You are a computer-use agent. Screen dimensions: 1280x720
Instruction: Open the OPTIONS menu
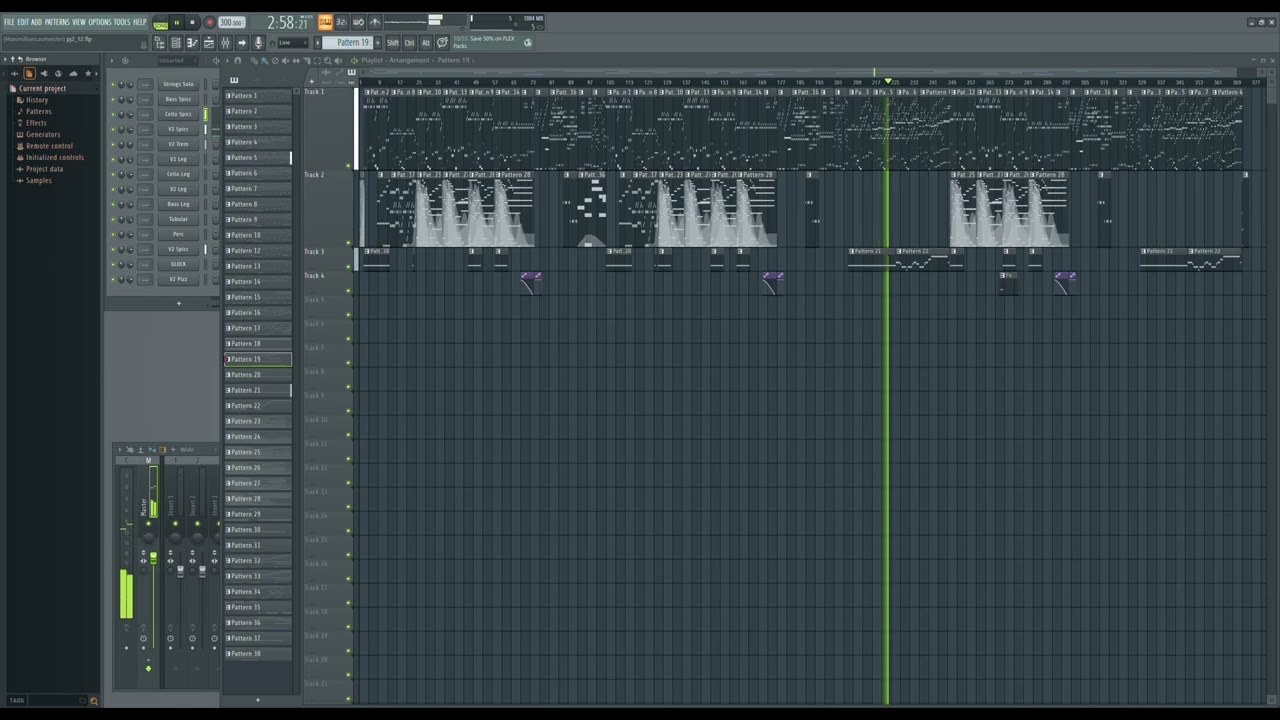100,22
